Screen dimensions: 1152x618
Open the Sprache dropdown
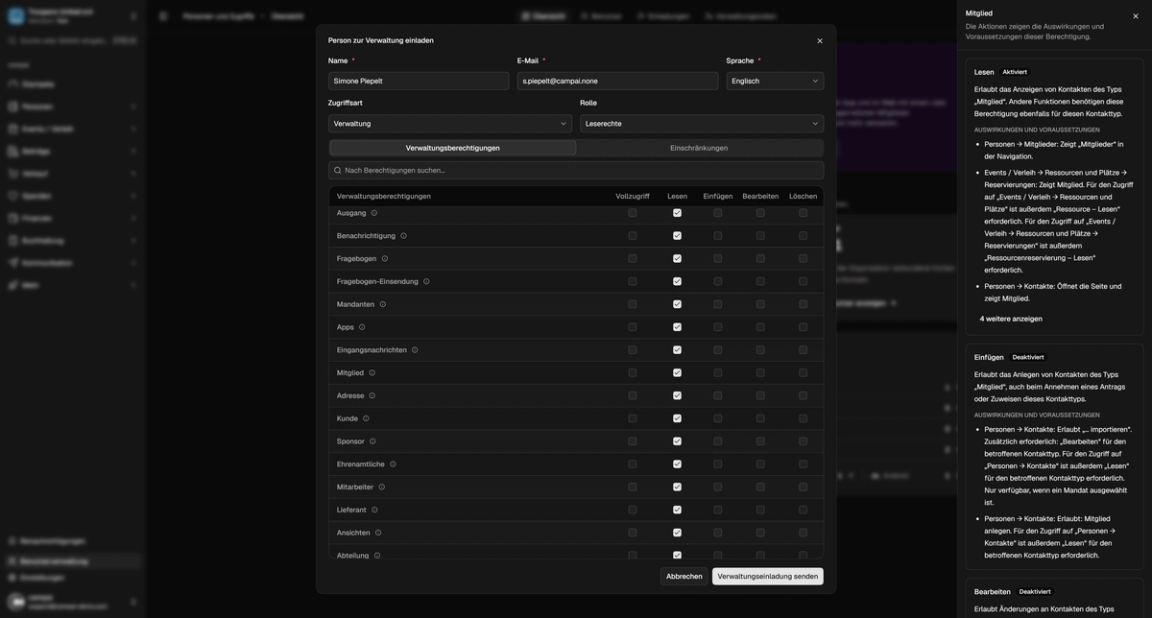[x=774, y=81]
